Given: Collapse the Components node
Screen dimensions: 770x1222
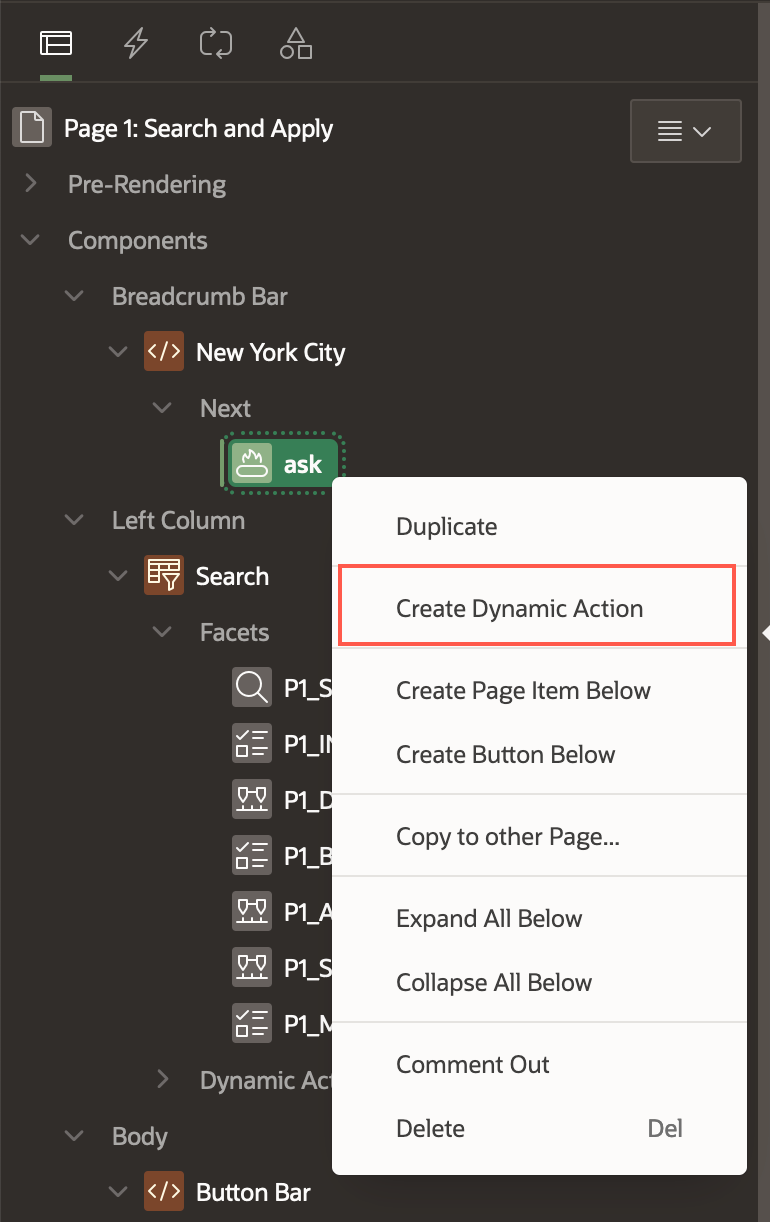Looking at the screenshot, I should pos(31,240).
